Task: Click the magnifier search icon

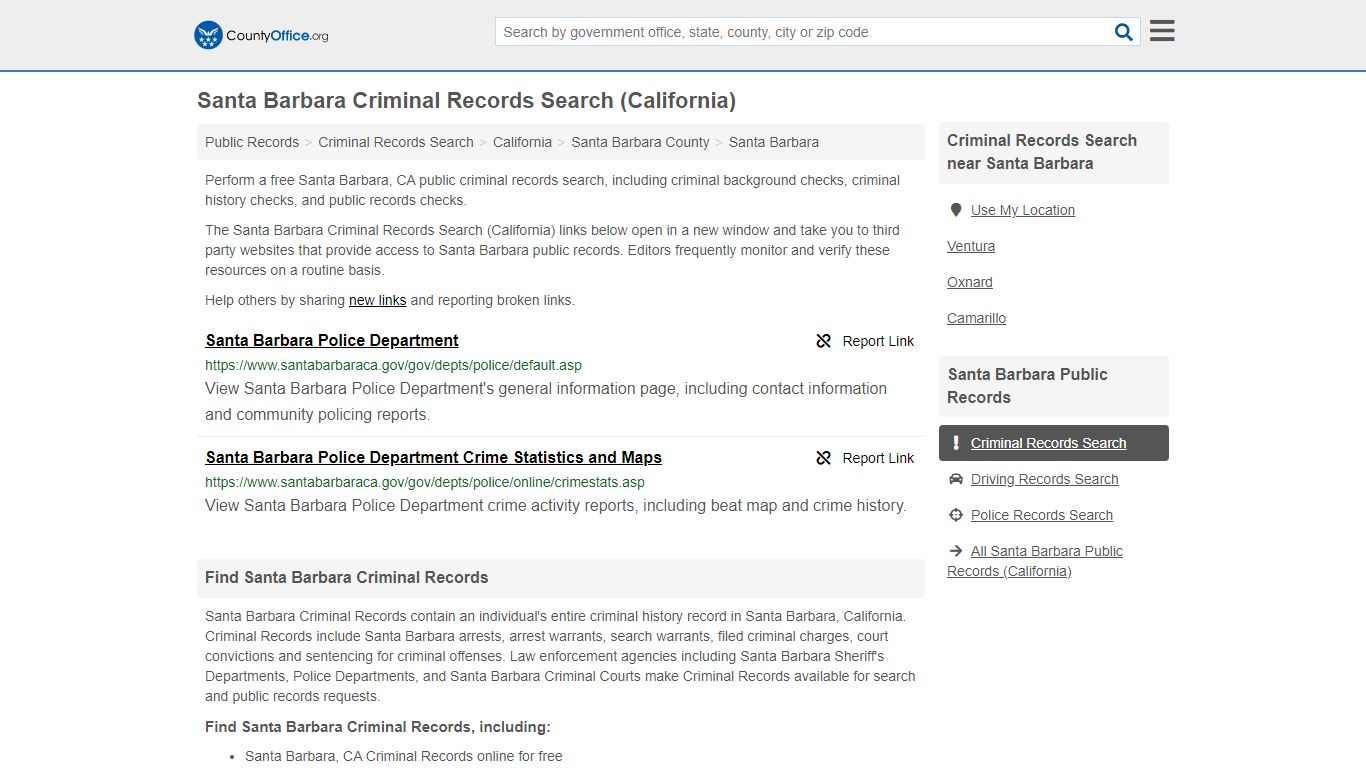Action: click(x=1124, y=32)
